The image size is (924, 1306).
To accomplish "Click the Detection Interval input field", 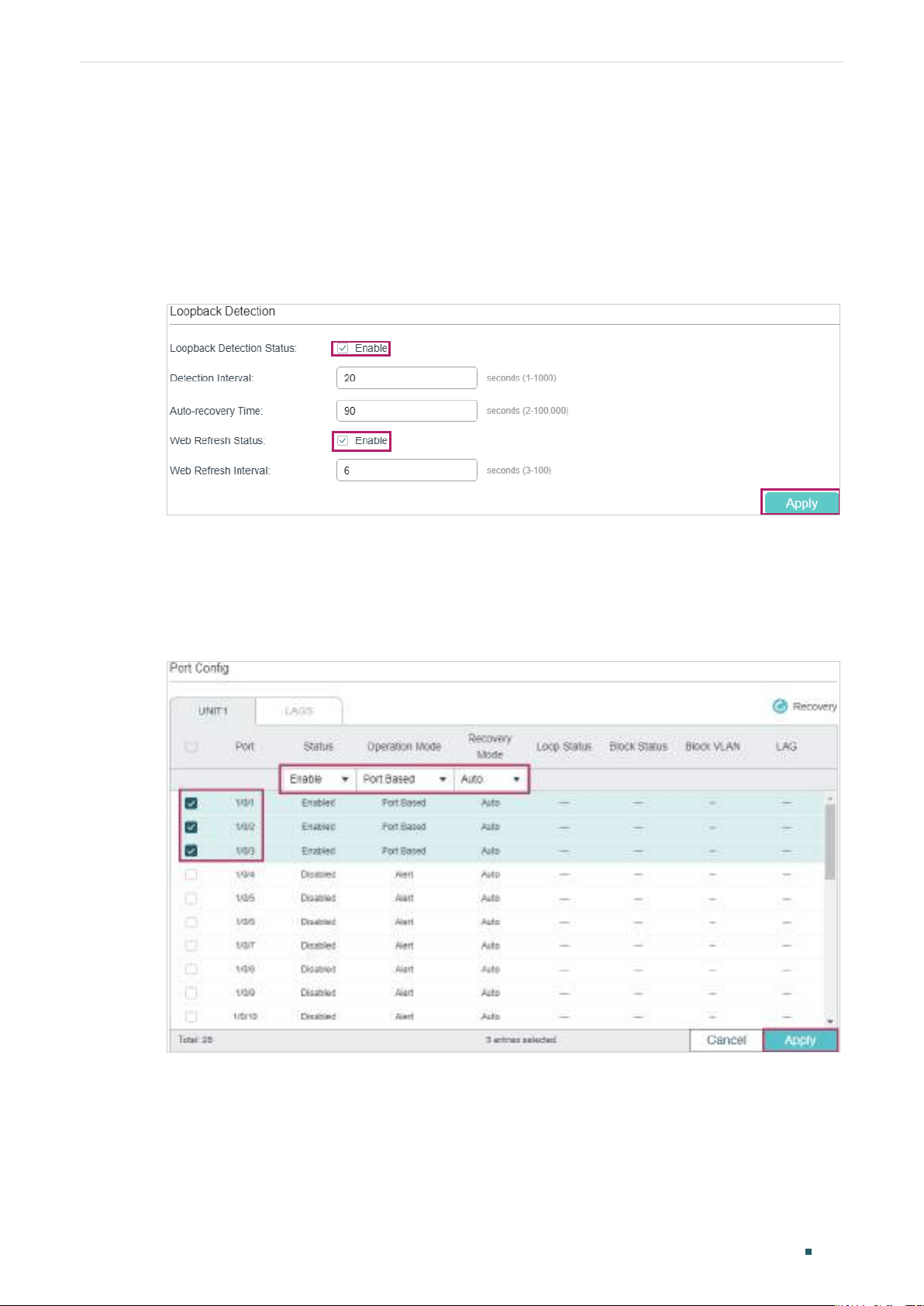I will tap(407, 378).
